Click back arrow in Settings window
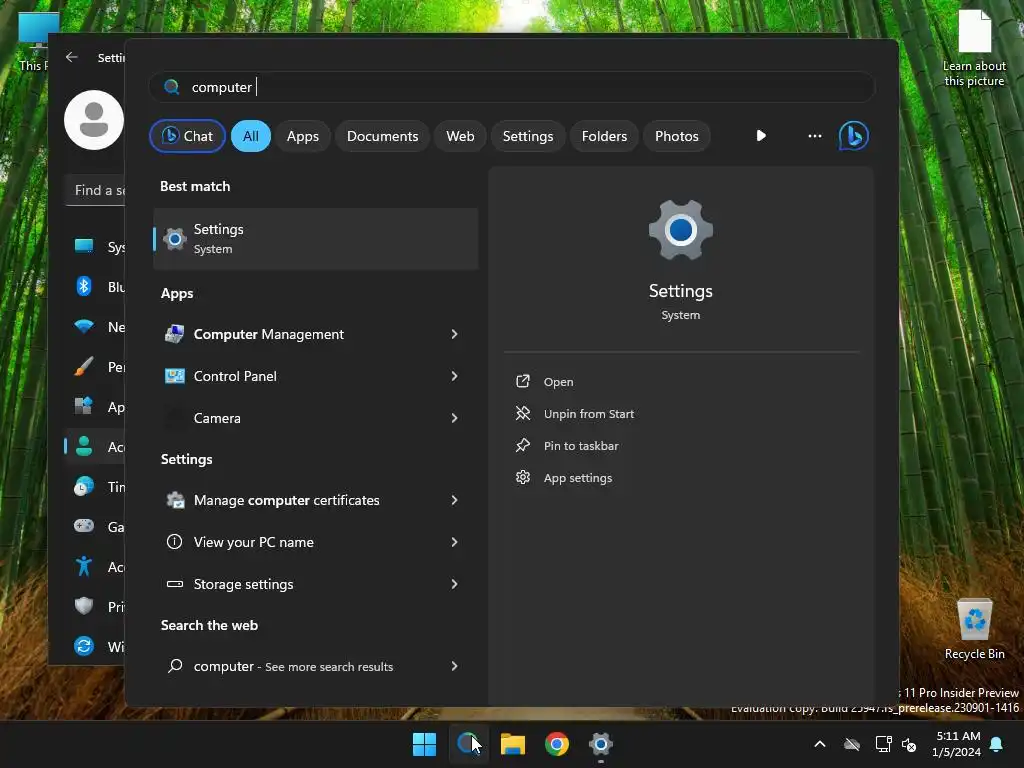Image resolution: width=1024 pixels, height=768 pixels. [x=72, y=57]
